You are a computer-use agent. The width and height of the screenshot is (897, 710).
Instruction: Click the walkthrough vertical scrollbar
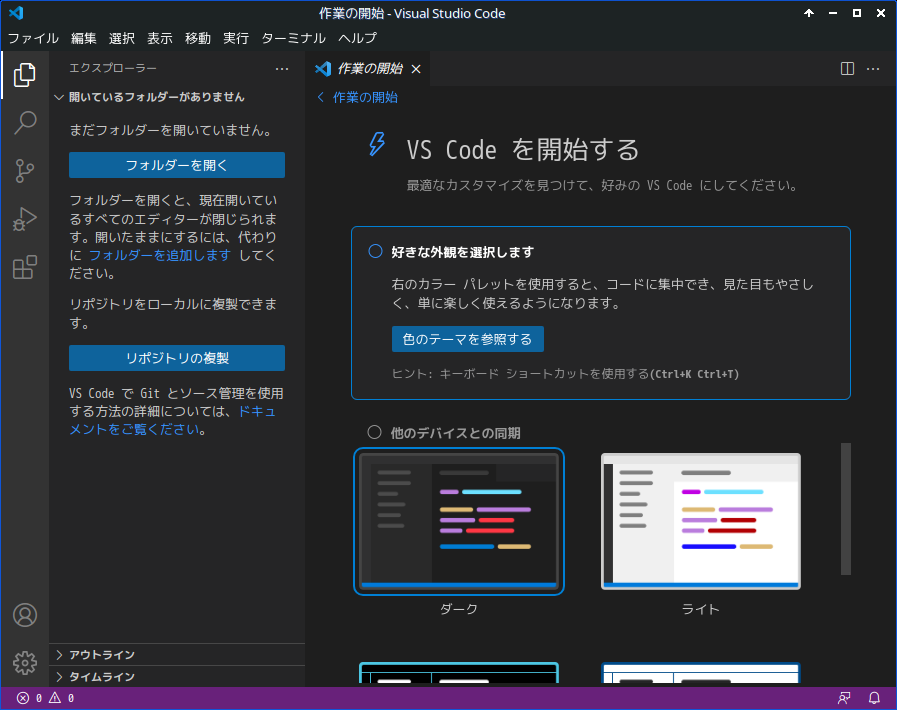pos(846,509)
